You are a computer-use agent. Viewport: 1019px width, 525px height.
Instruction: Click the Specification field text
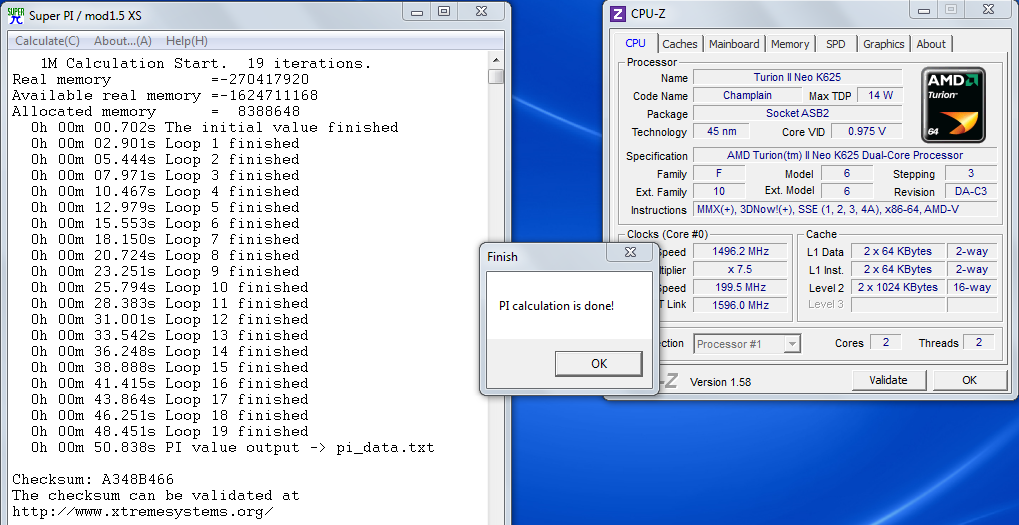[x=845, y=155]
